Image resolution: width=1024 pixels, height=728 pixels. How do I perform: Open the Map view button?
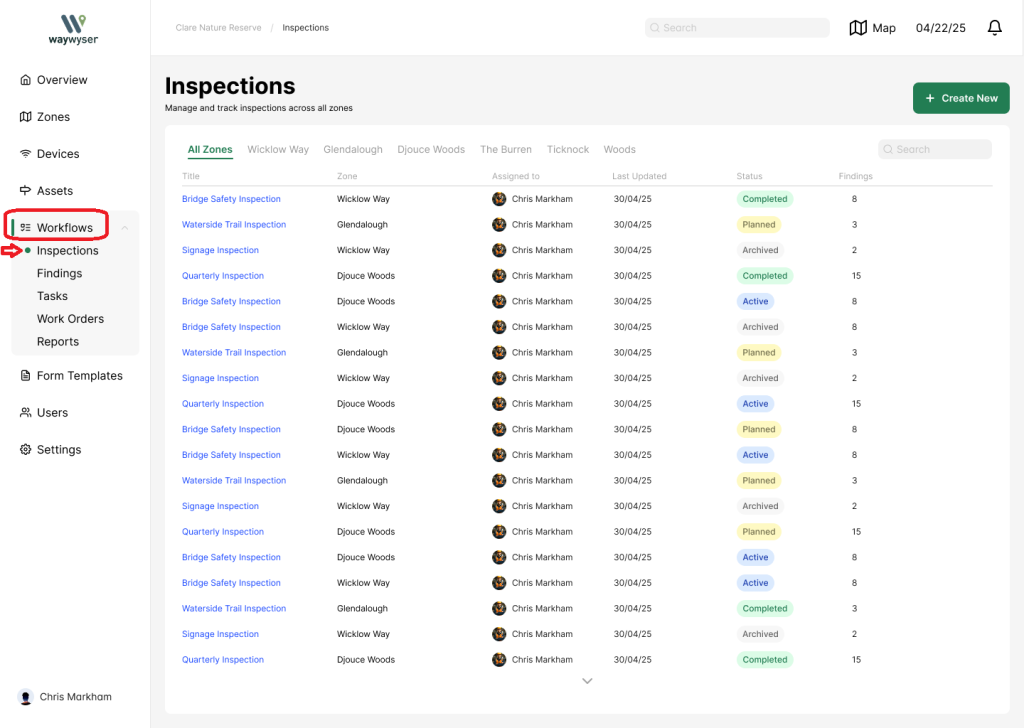(872, 28)
